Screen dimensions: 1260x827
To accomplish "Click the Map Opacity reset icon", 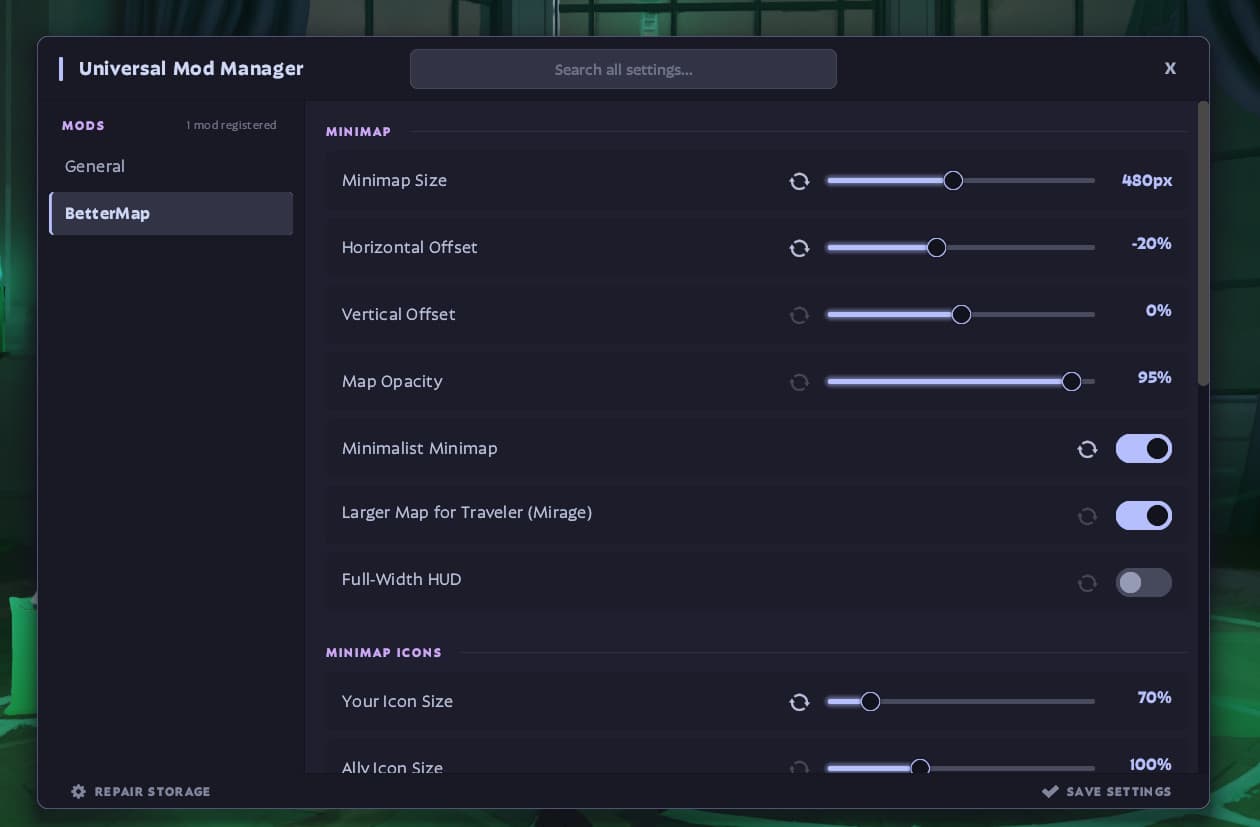I will click(x=799, y=382).
